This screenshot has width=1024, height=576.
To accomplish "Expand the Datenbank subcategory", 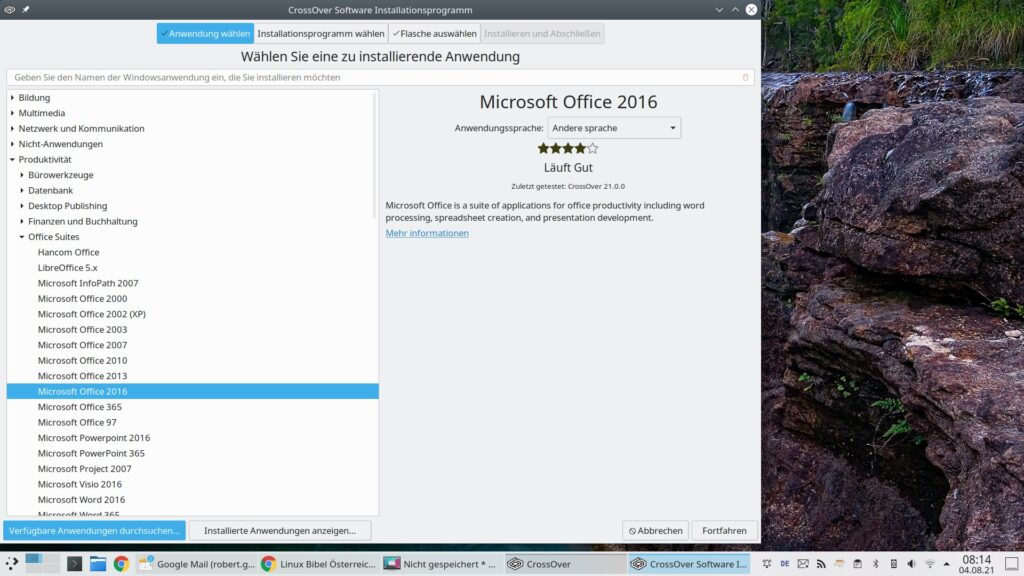I will (22, 190).
